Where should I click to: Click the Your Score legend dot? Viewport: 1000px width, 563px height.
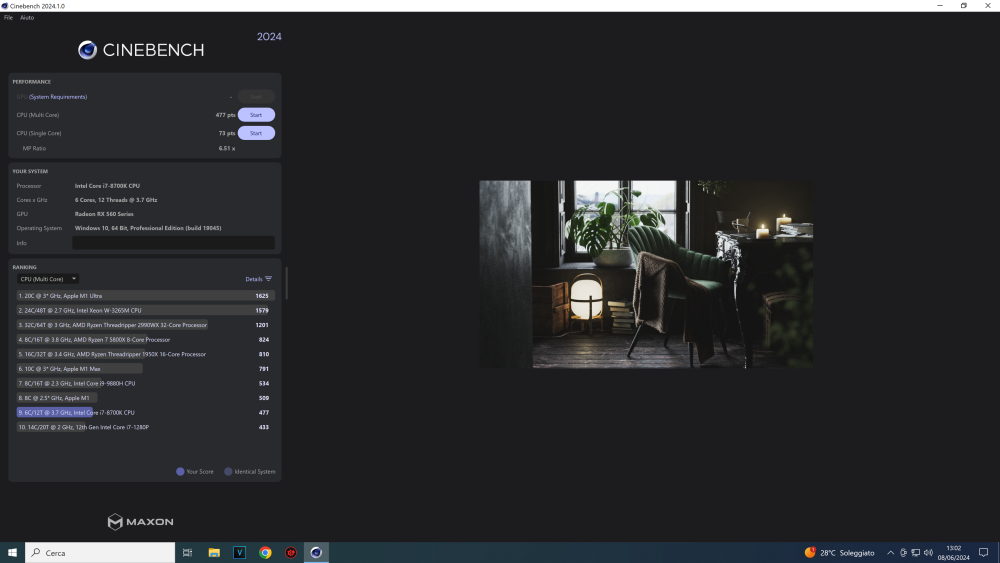point(180,472)
